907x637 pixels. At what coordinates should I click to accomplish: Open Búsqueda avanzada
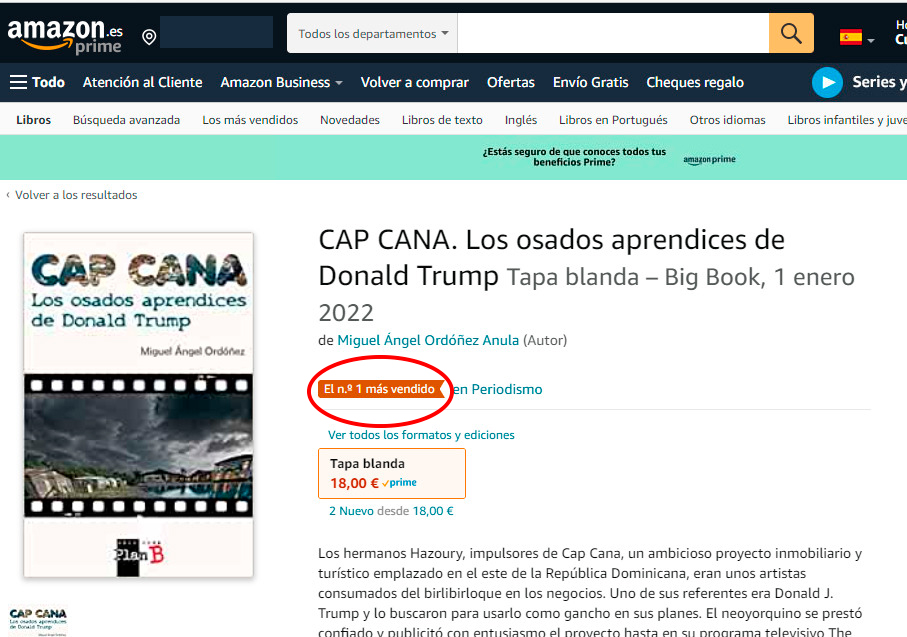(126, 120)
